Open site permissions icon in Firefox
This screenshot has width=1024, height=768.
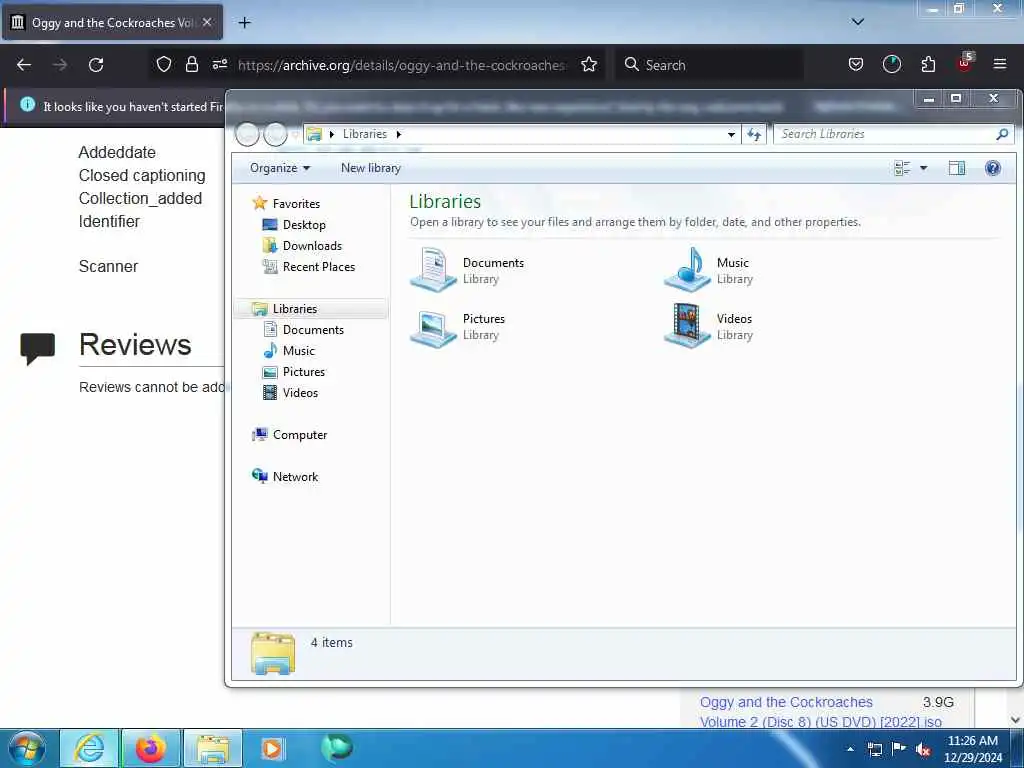click(220, 64)
